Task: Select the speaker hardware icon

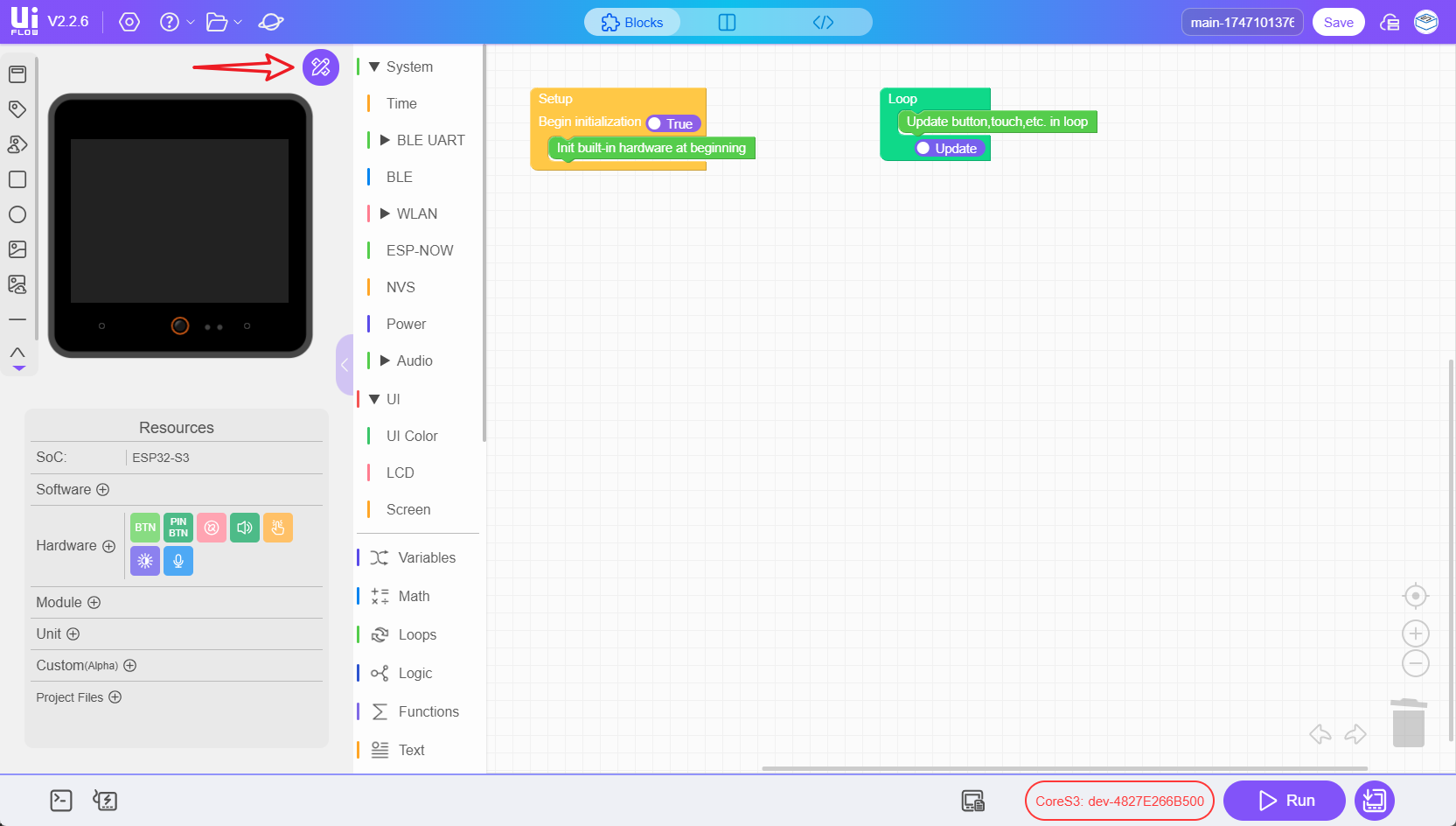Action: [245, 528]
